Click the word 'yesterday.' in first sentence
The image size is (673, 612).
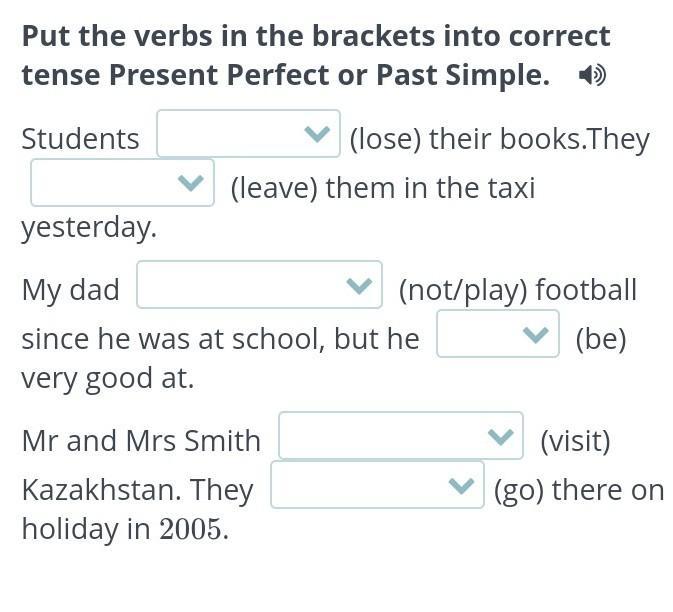click(89, 228)
